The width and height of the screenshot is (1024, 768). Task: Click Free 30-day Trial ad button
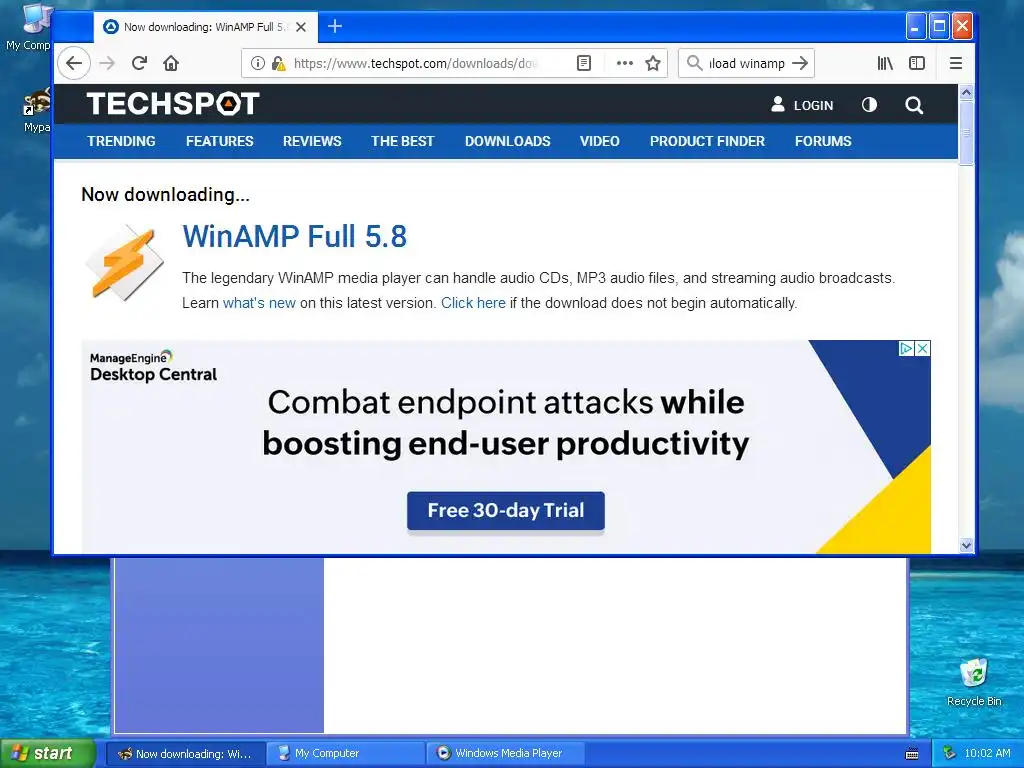pyautogui.click(x=505, y=510)
